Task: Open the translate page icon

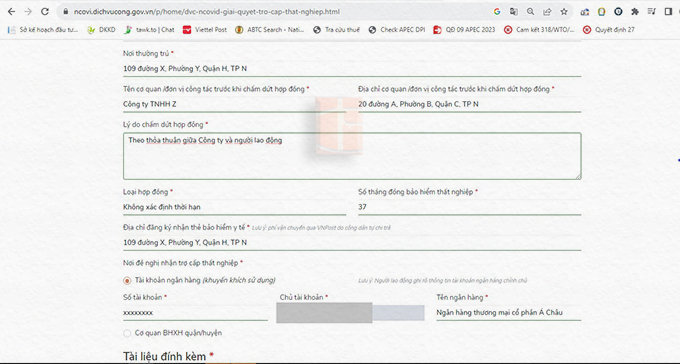Action: [x=513, y=12]
